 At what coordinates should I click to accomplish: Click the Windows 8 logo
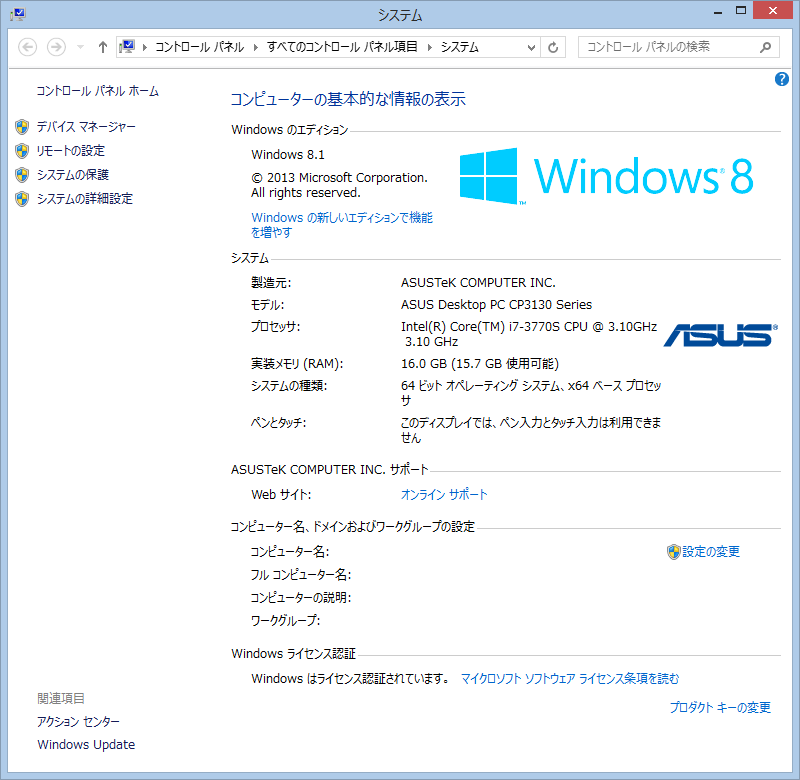coord(606,177)
